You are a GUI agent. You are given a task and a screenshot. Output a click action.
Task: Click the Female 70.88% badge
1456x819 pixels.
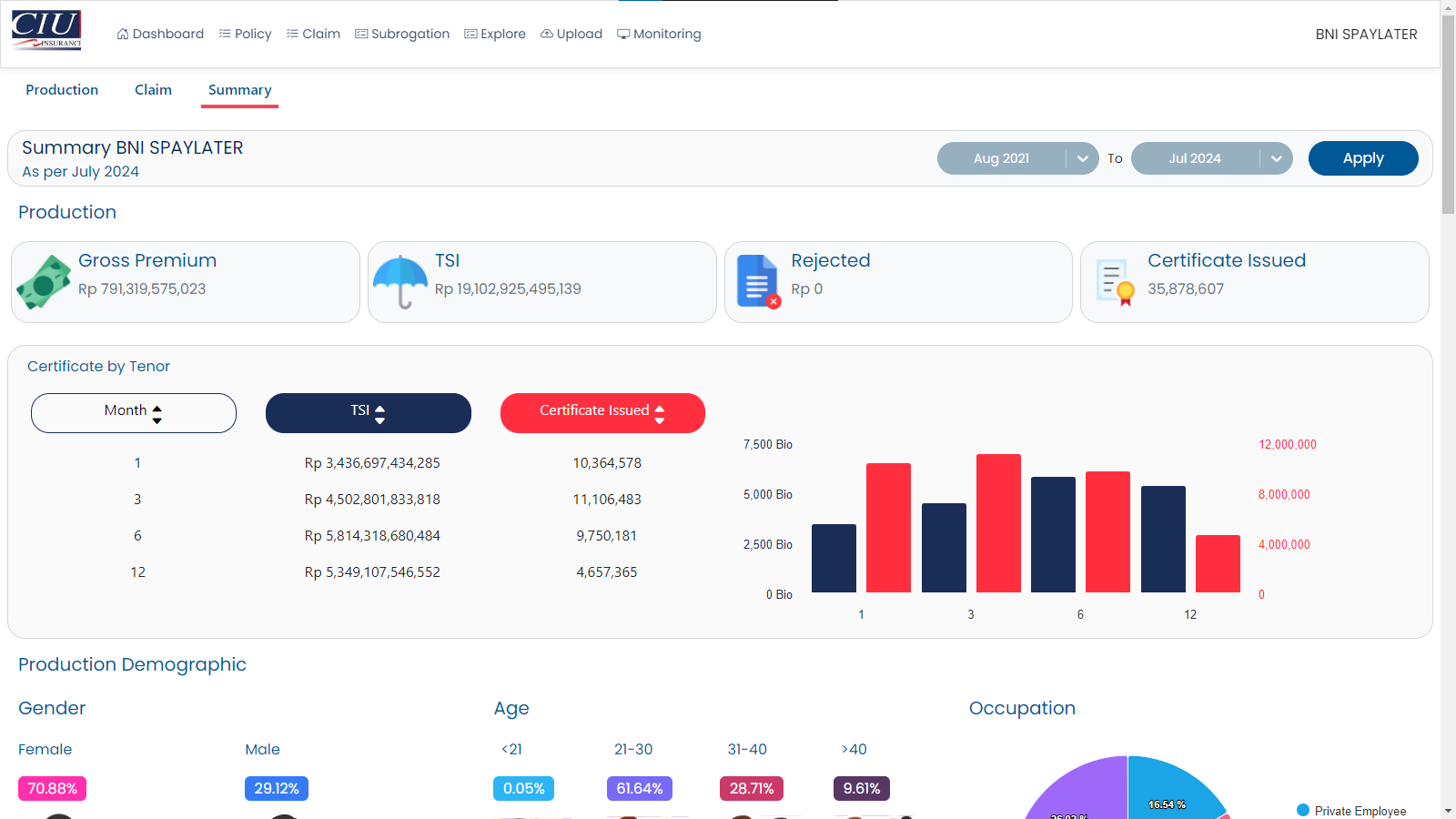coord(52,788)
